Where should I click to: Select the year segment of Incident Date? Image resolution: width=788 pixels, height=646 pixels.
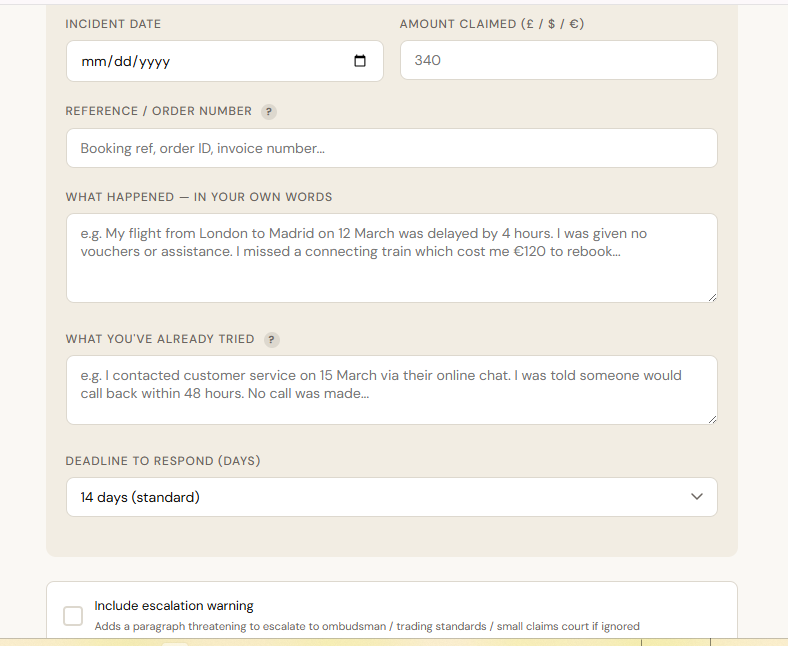(154, 61)
